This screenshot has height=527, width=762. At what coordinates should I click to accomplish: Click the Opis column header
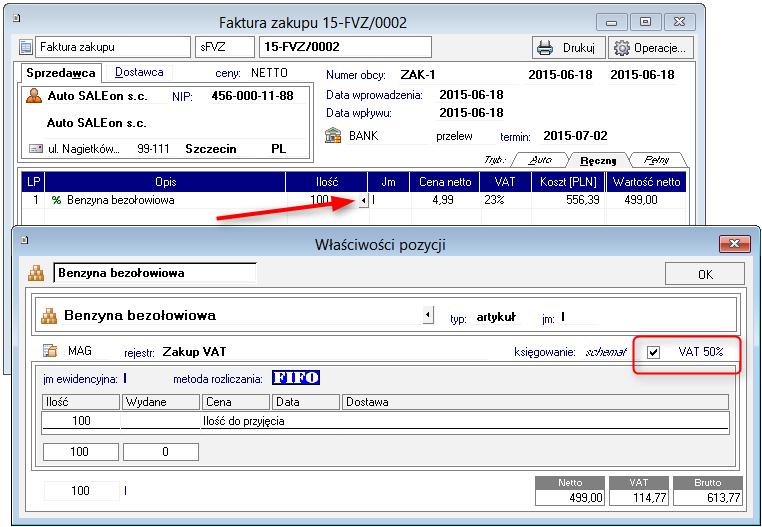[x=165, y=182]
